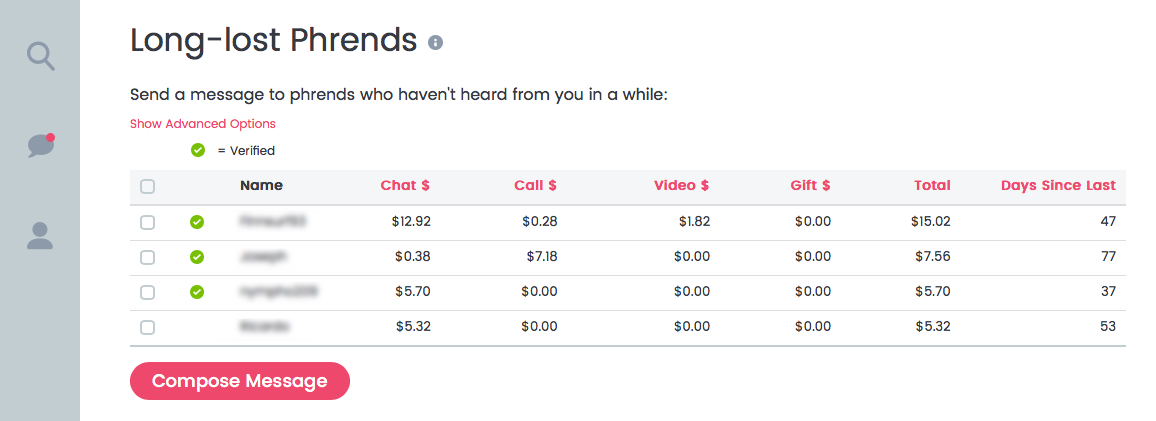Sort by the Call $ column header
This screenshot has height=421, width=1156.
pos(535,186)
